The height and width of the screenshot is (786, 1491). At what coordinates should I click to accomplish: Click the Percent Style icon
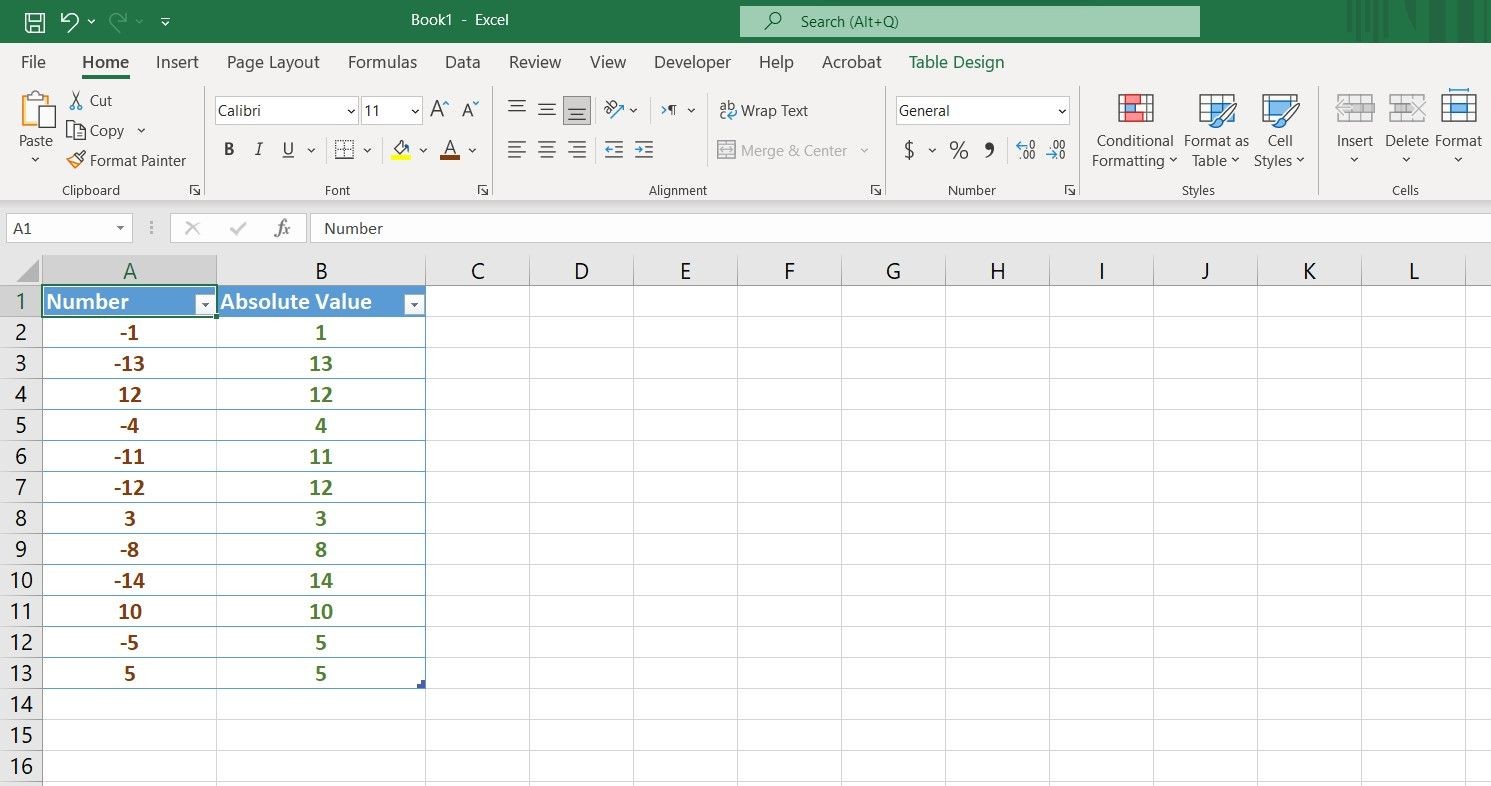pyautogui.click(x=959, y=150)
